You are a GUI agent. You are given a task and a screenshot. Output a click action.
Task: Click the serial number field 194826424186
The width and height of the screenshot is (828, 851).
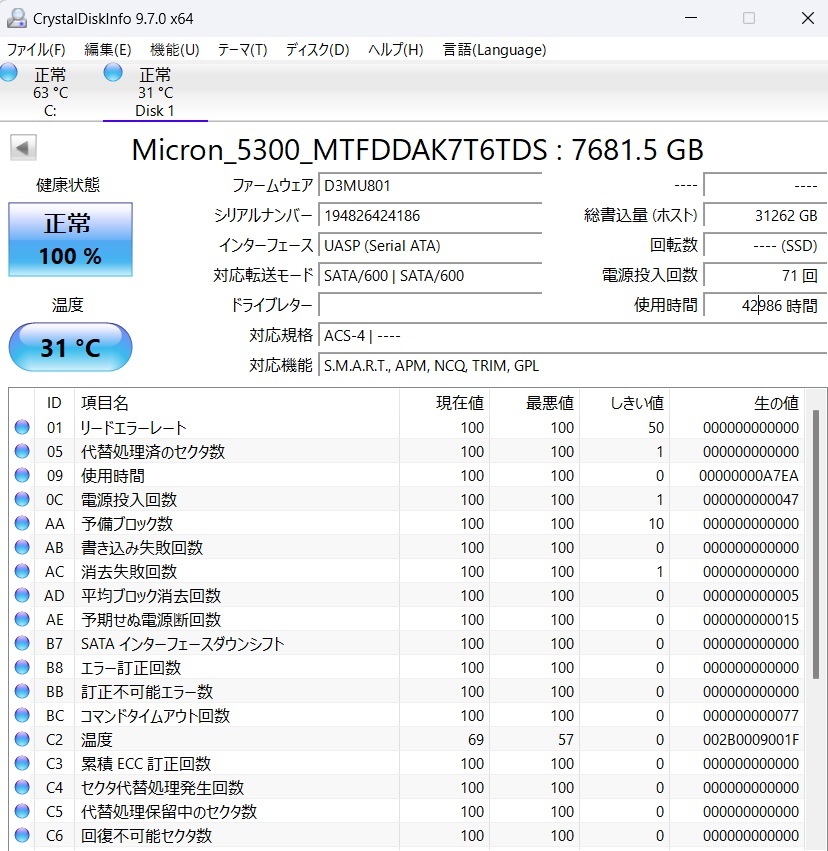[430, 215]
